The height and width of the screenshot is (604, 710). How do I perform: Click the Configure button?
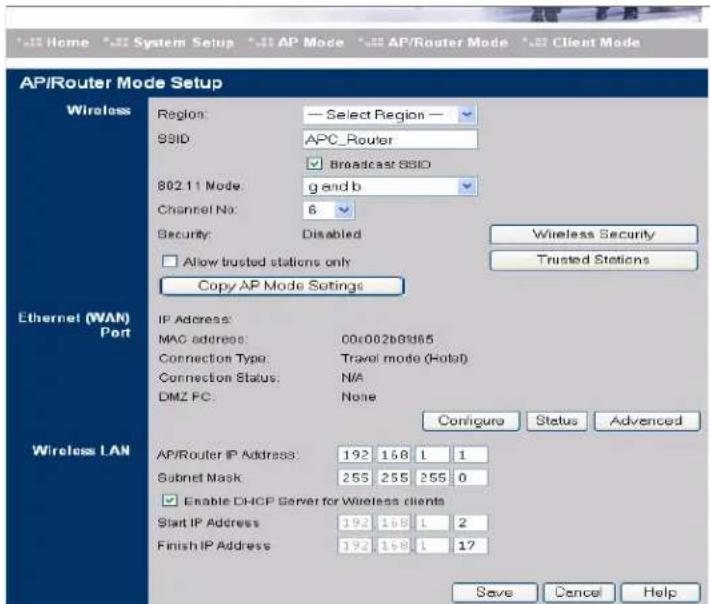point(471,421)
